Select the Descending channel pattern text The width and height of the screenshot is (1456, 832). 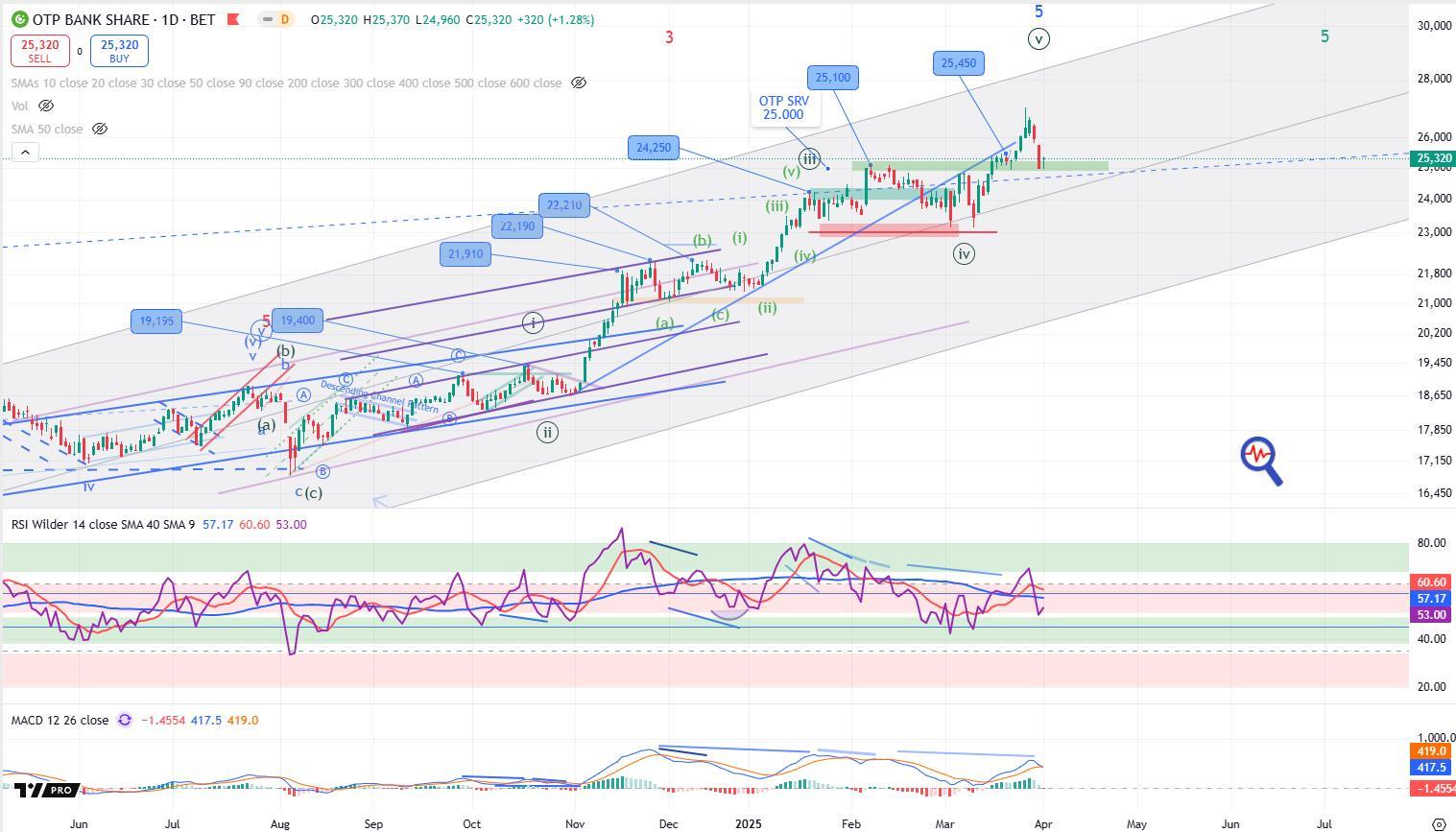379,397
